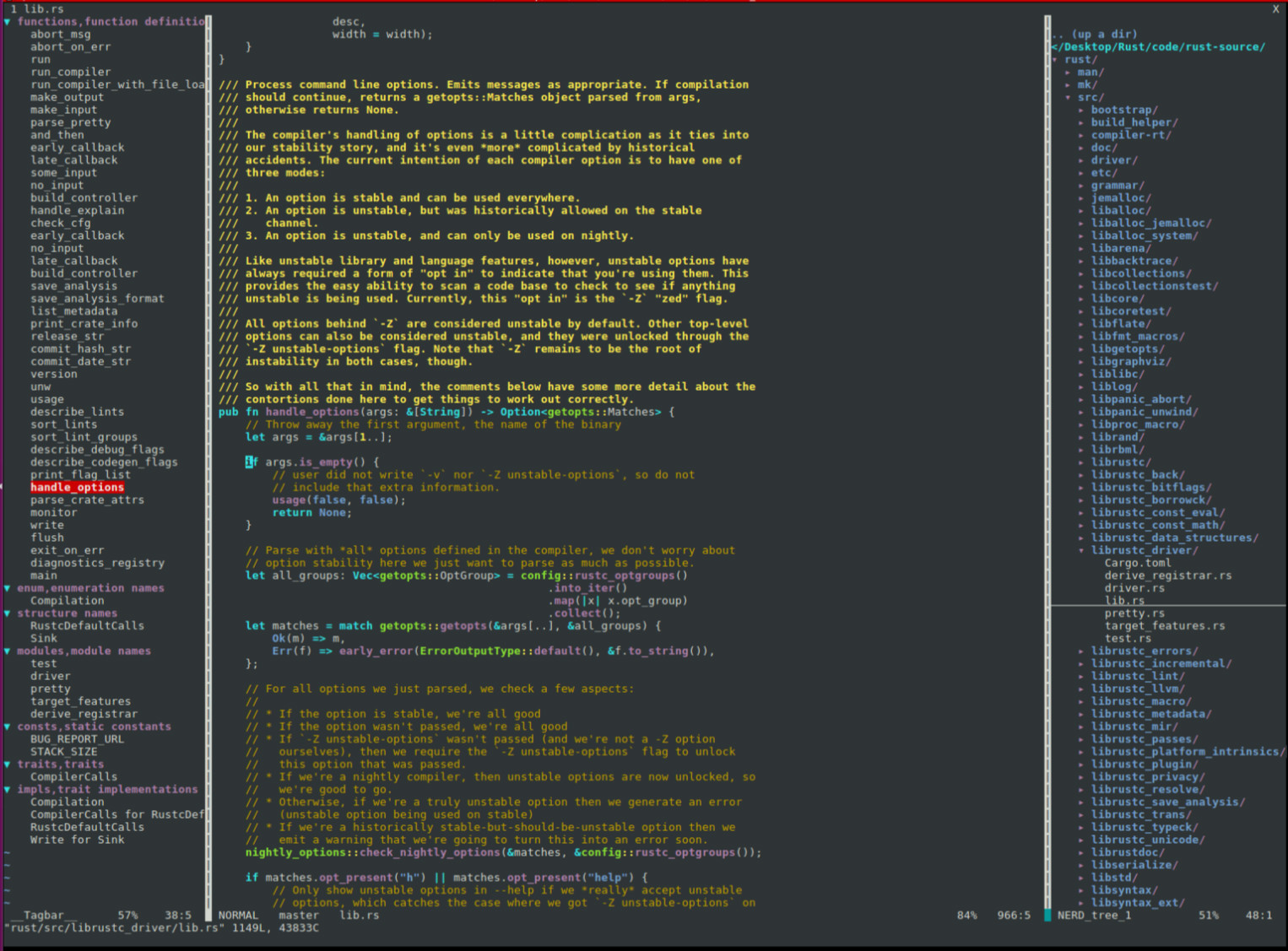Image resolution: width=1288 pixels, height=951 pixels.
Task: Click the 'usage(false, false);' code line
Action: point(339,500)
